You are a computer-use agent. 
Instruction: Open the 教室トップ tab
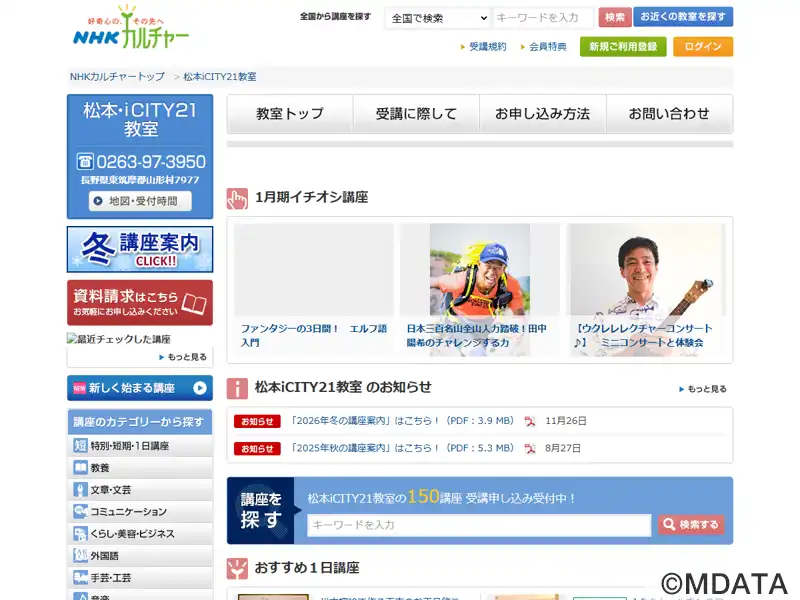point(290,114)
